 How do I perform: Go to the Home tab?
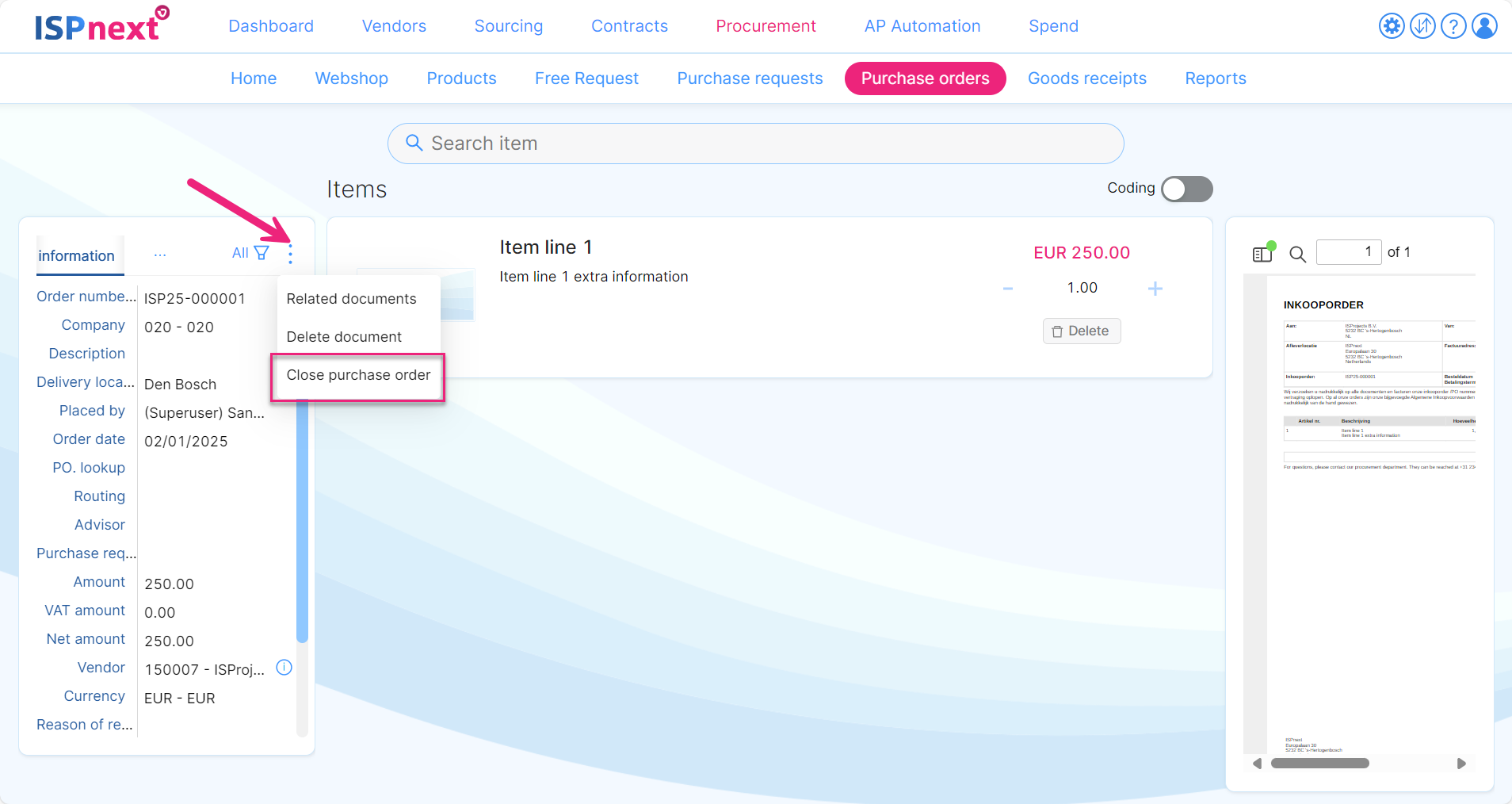point(254,78)
